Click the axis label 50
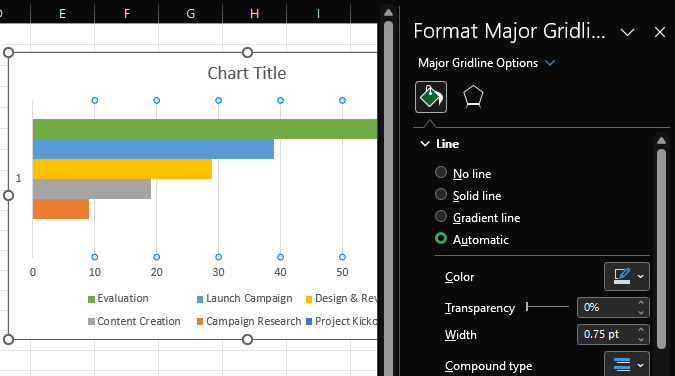The image size is (675, 376). tap(342, 272)
